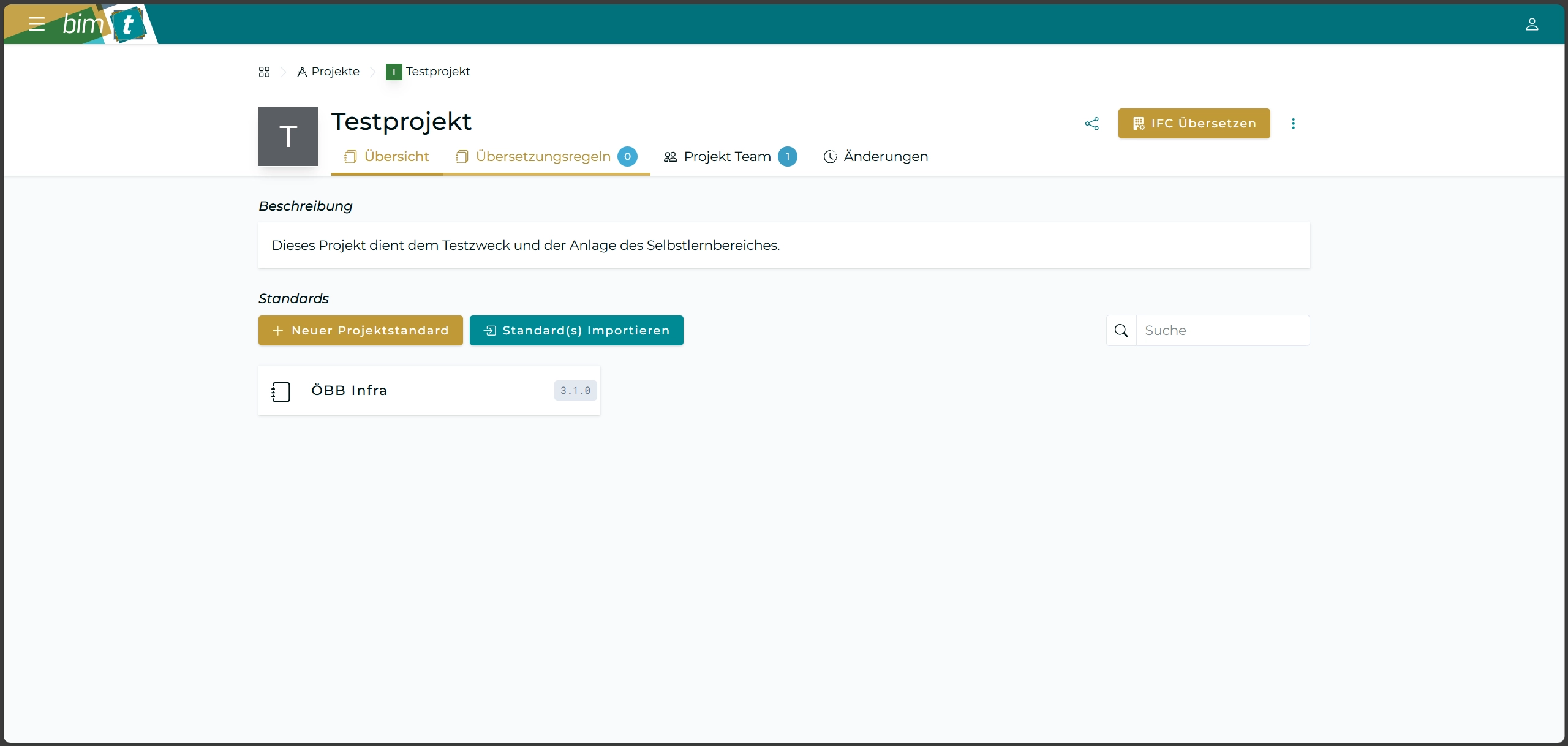Click the IFC Übersetzen button
Viewport: 1568px width, 746px height.
click(1194, 123)
